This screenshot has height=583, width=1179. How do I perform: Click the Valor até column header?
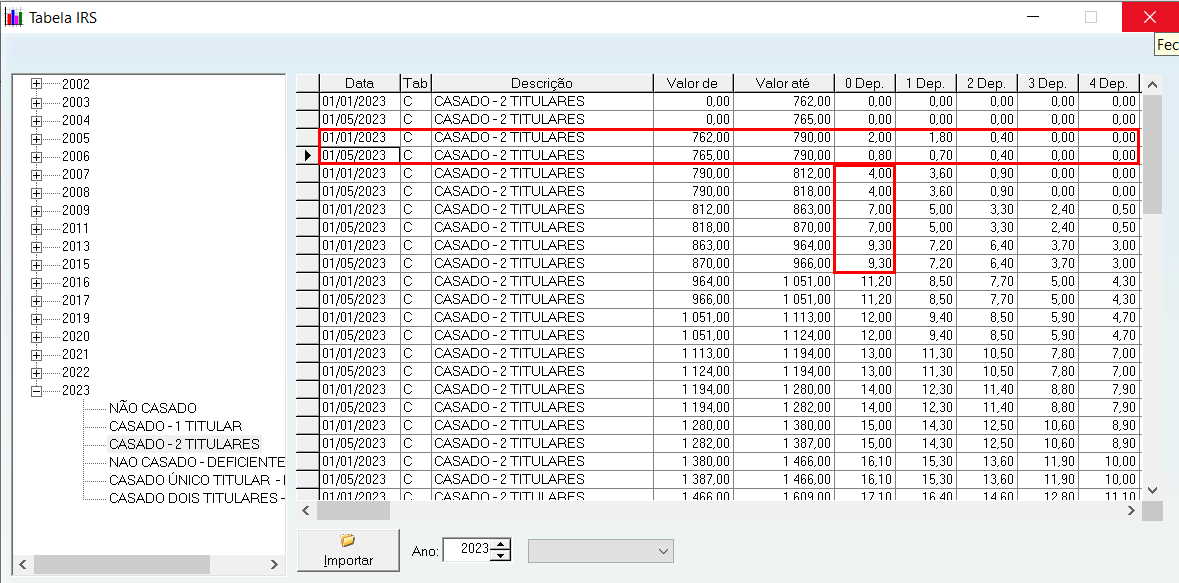pos(782,84)
